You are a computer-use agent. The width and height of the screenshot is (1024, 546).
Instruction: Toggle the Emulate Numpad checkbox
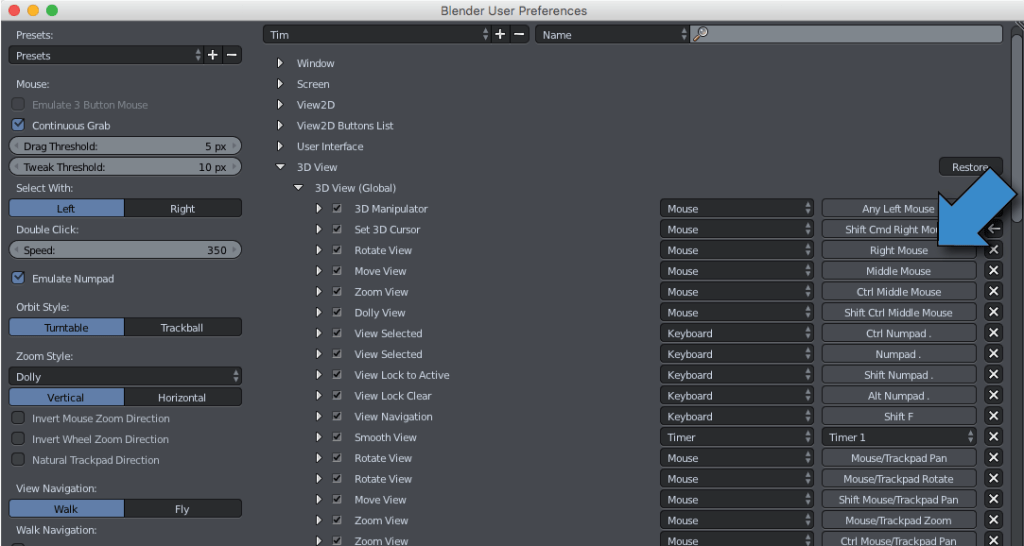[x=18, y=278]
